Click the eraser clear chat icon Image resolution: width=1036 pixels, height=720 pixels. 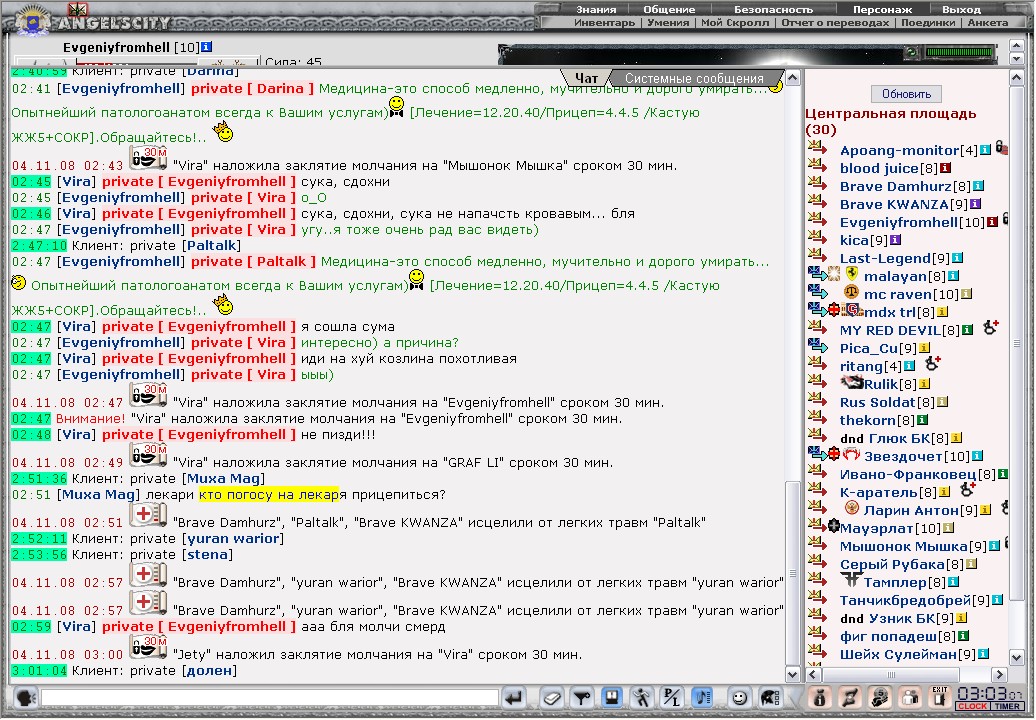point(551,698)
